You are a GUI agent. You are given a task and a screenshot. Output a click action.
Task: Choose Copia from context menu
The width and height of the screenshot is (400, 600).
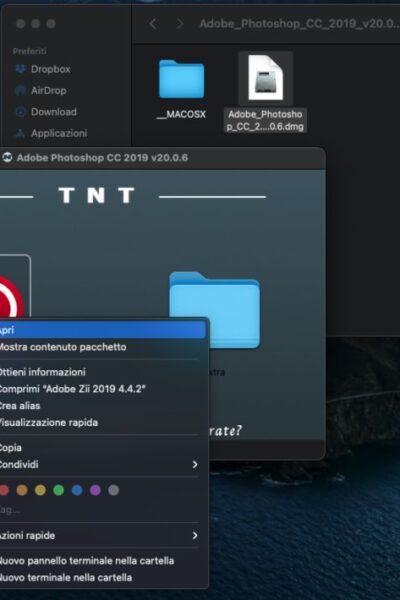(103, 448)
